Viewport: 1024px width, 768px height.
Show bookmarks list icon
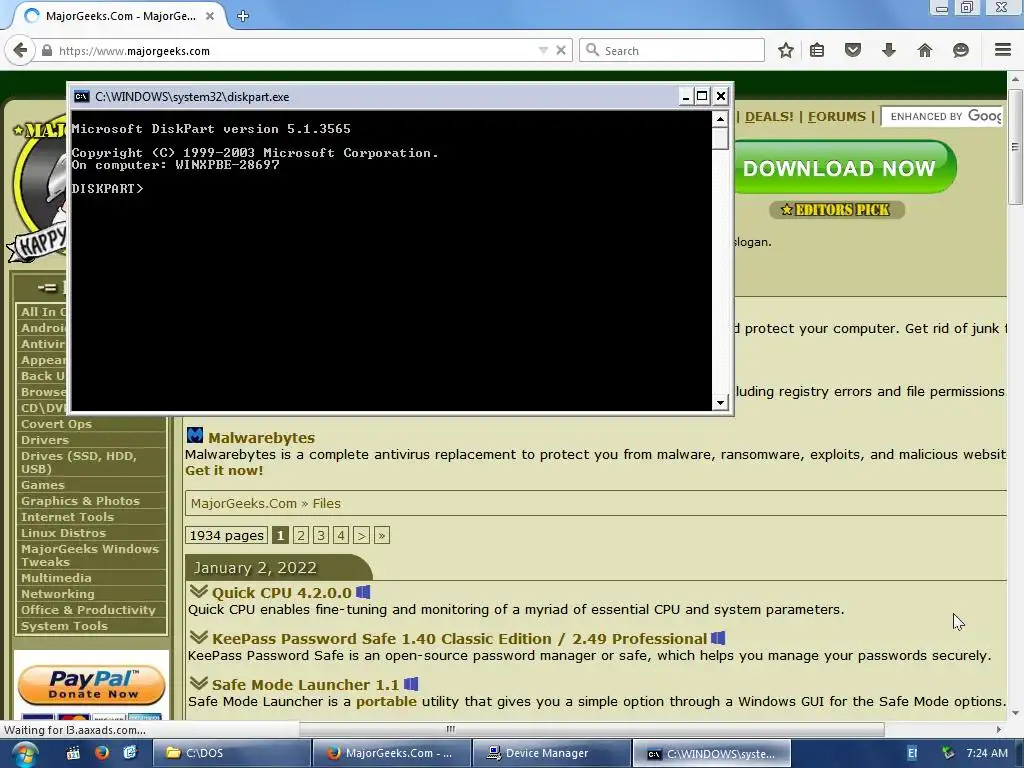pos(817,50)
